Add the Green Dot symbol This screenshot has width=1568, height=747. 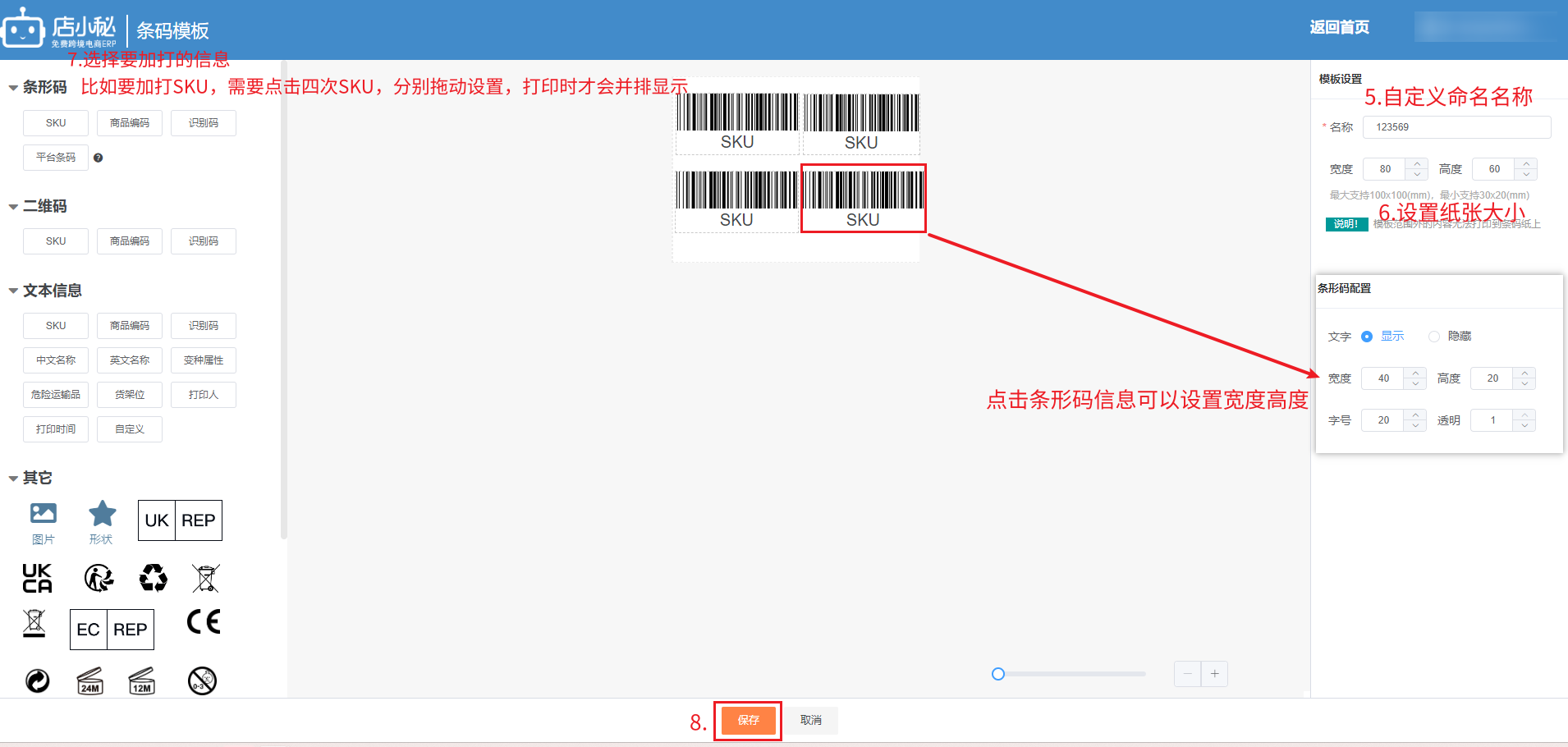(38, 681)
